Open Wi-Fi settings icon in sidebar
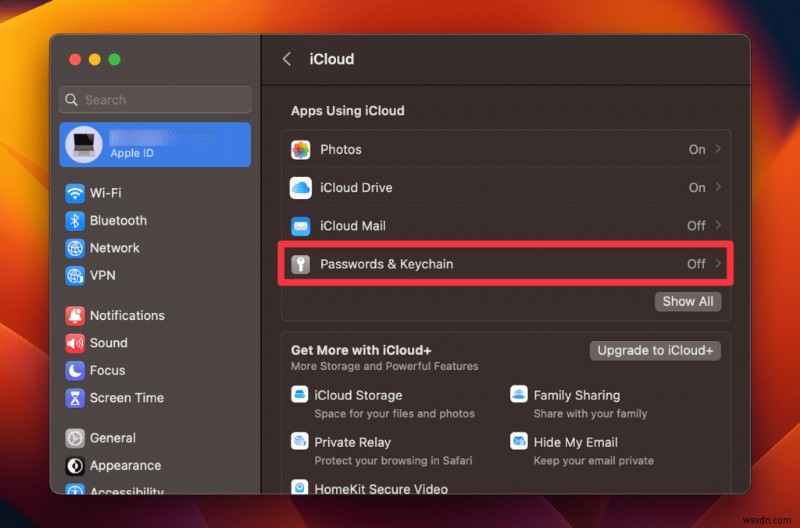800x528 pixels. (75, 193)
